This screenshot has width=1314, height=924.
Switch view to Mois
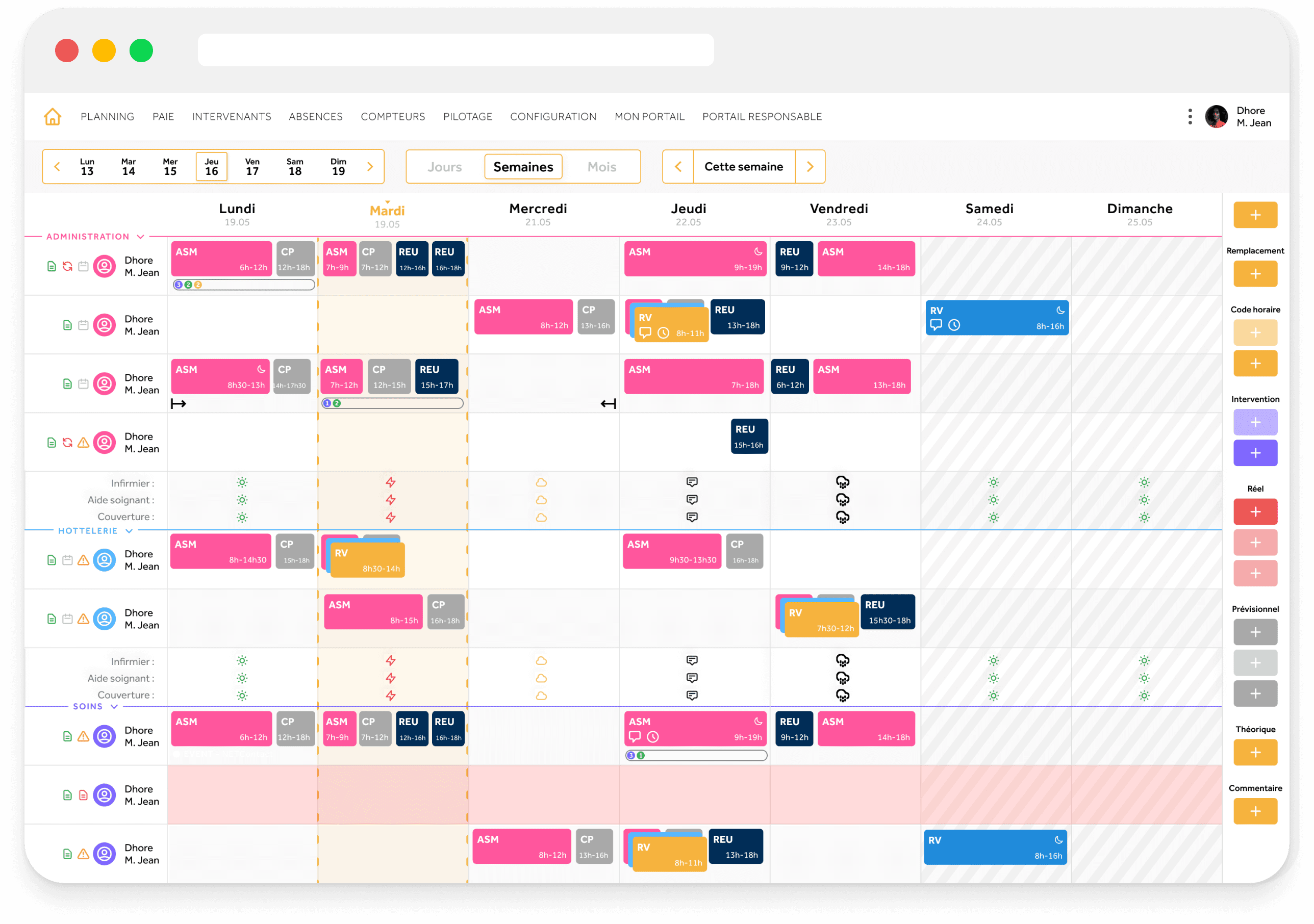click(601, 166)
